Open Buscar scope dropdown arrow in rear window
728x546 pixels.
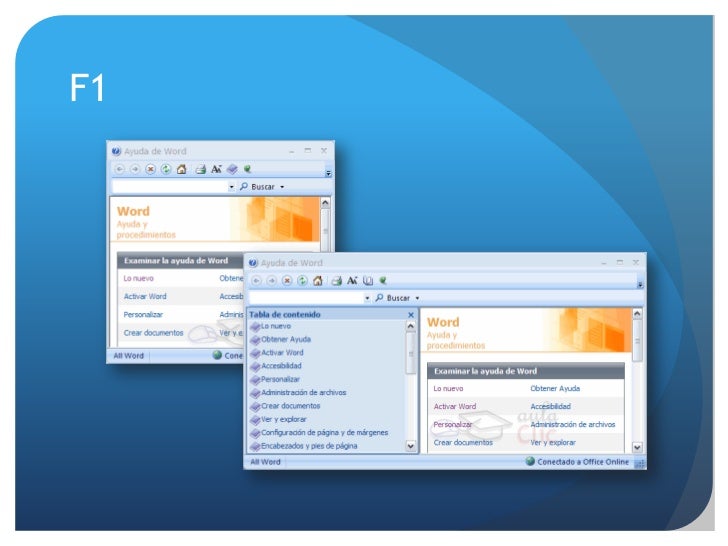(x=282, y=187)
